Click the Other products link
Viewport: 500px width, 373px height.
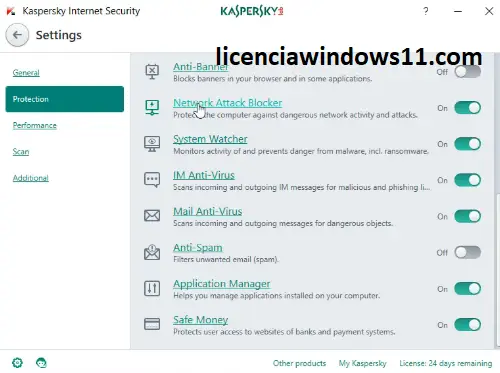pos(299,363)
